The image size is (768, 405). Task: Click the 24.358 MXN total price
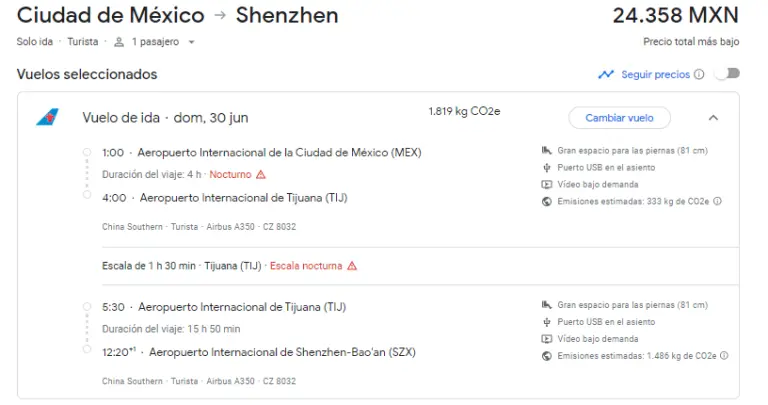(675, 15)
